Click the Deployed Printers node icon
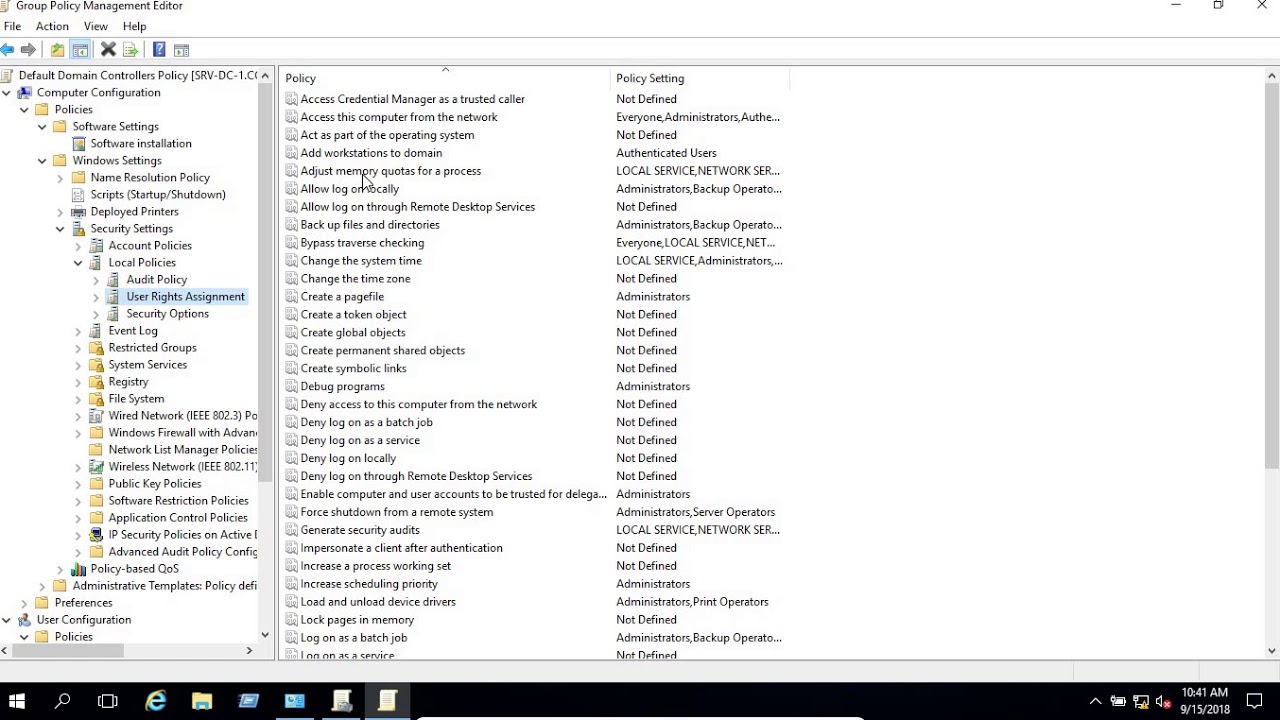 pyautogui.click(x=79, y=211)
